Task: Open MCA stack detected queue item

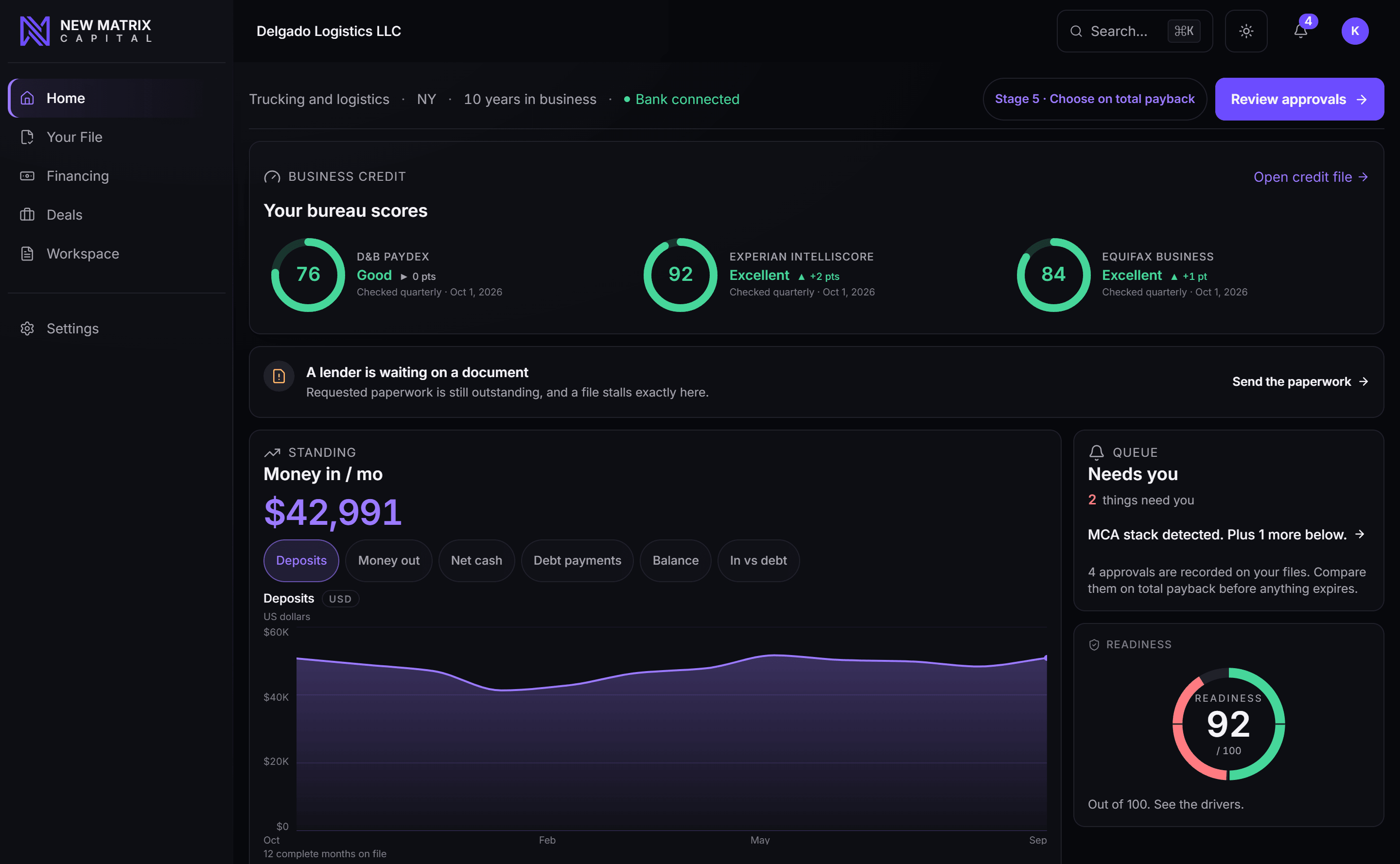Action: (x=1227, y=534)
